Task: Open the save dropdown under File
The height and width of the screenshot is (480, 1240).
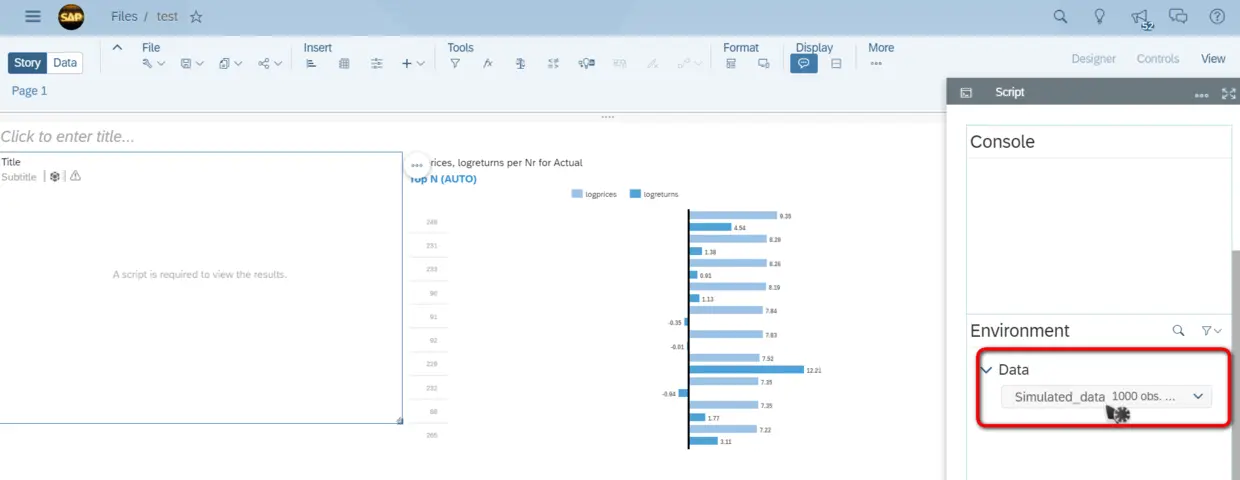Action: point(192,64)
